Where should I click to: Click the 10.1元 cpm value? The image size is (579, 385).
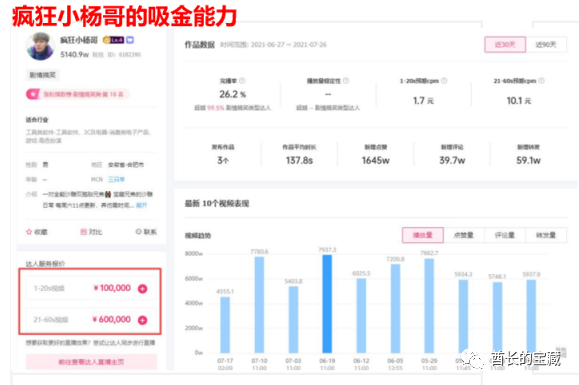(518, 101)
